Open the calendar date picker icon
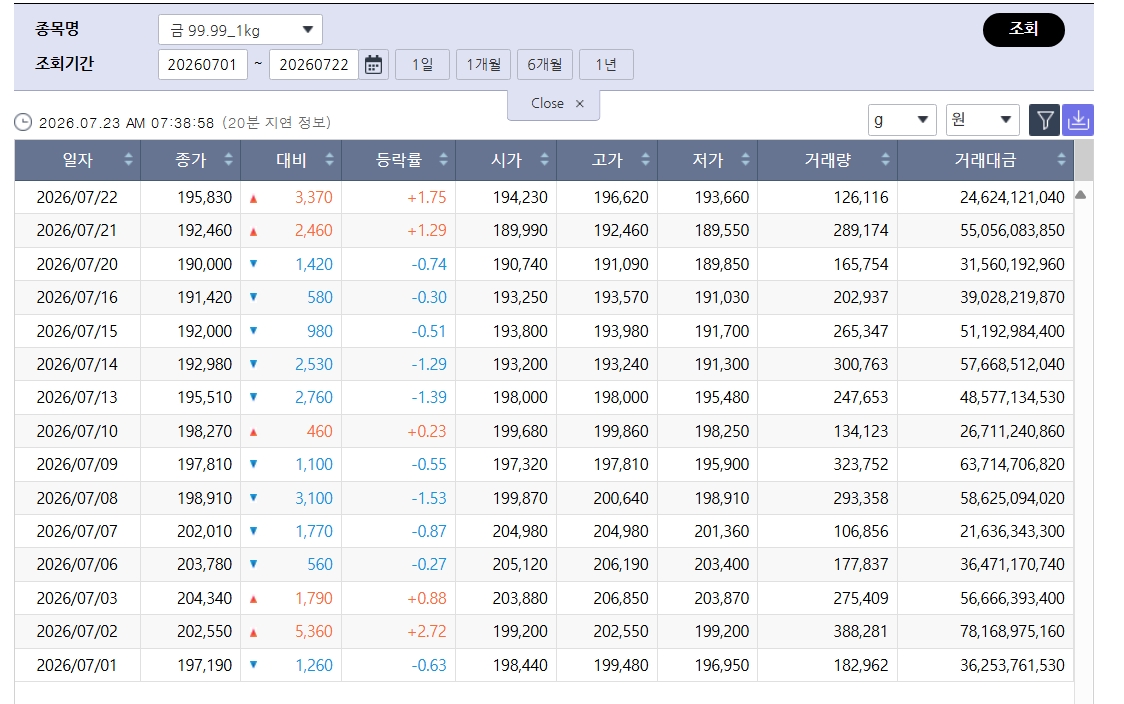The width and height of the screenshot is (1124, 704). [373, 65]
